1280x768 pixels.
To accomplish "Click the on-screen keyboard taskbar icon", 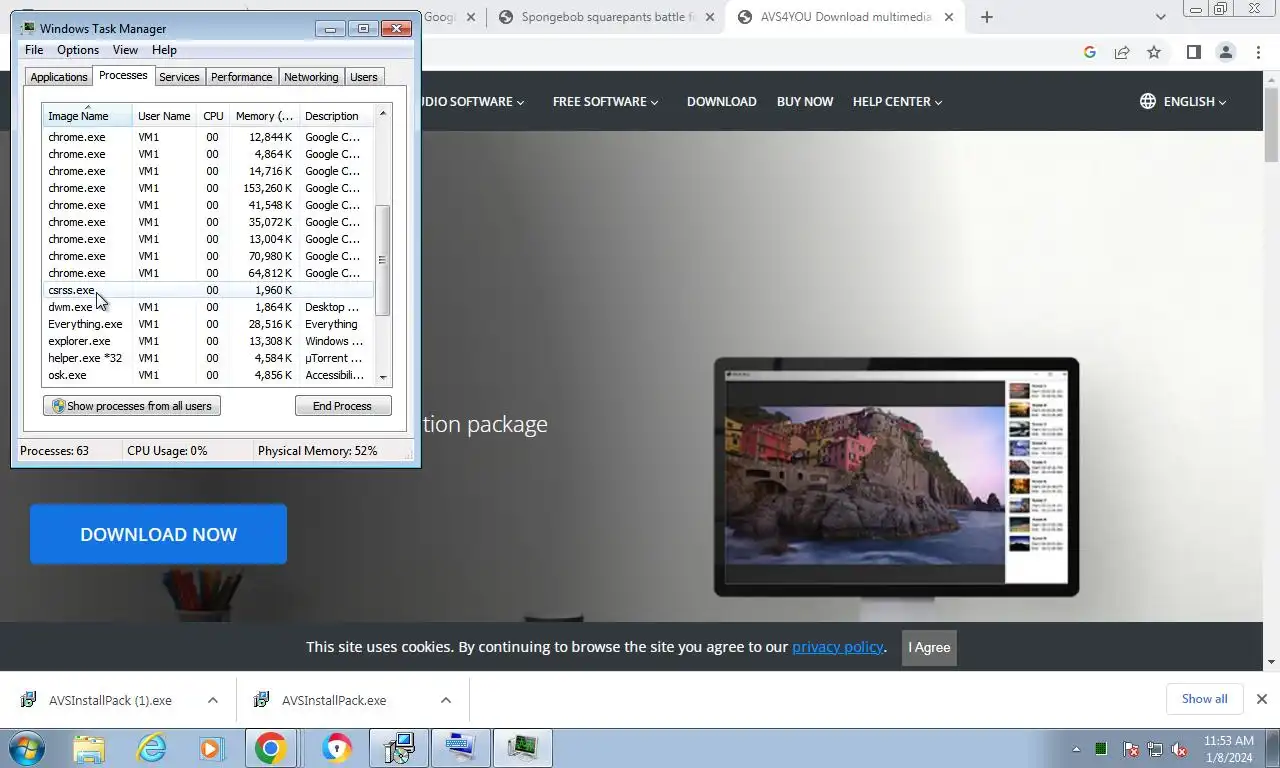I will click(x=460, y=748).
